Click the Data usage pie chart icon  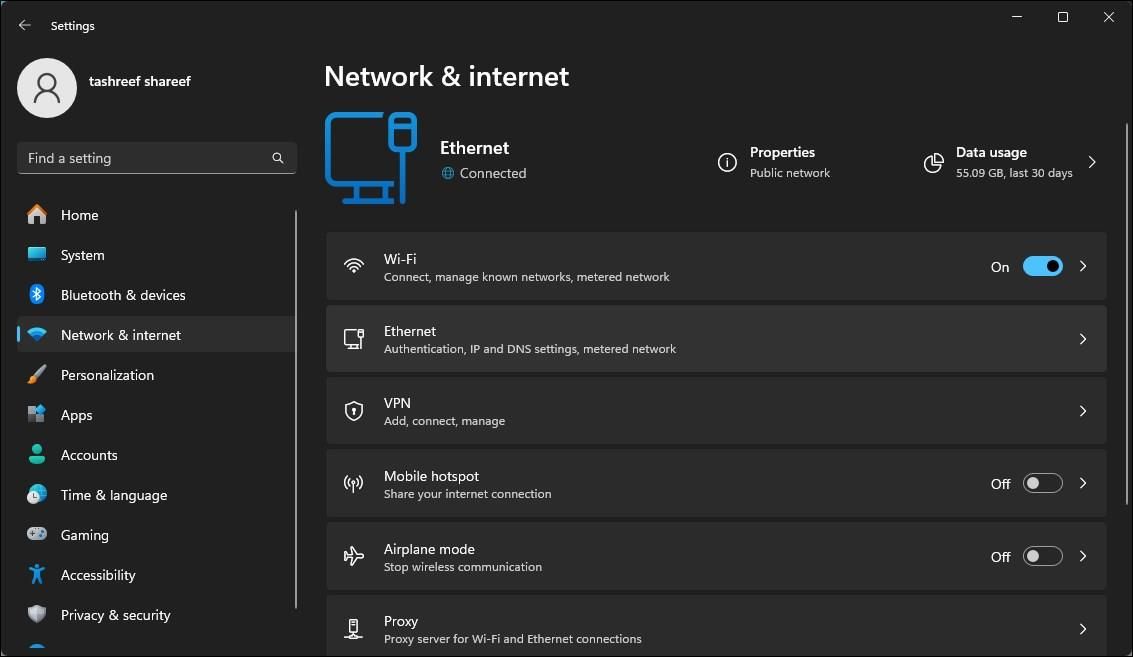pyautogui.click(x=933, y=162)
